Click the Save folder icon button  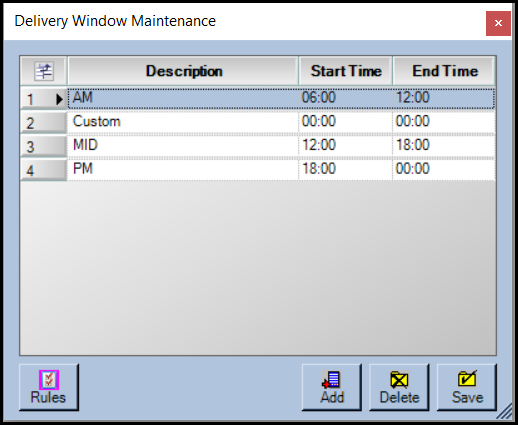467,387
